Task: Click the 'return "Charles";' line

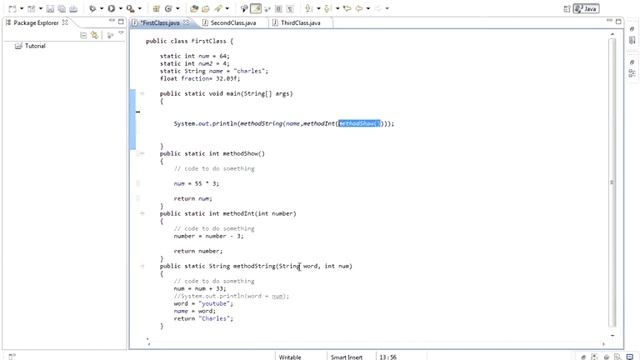Action: pyautogui.click(x=203, y=318)
